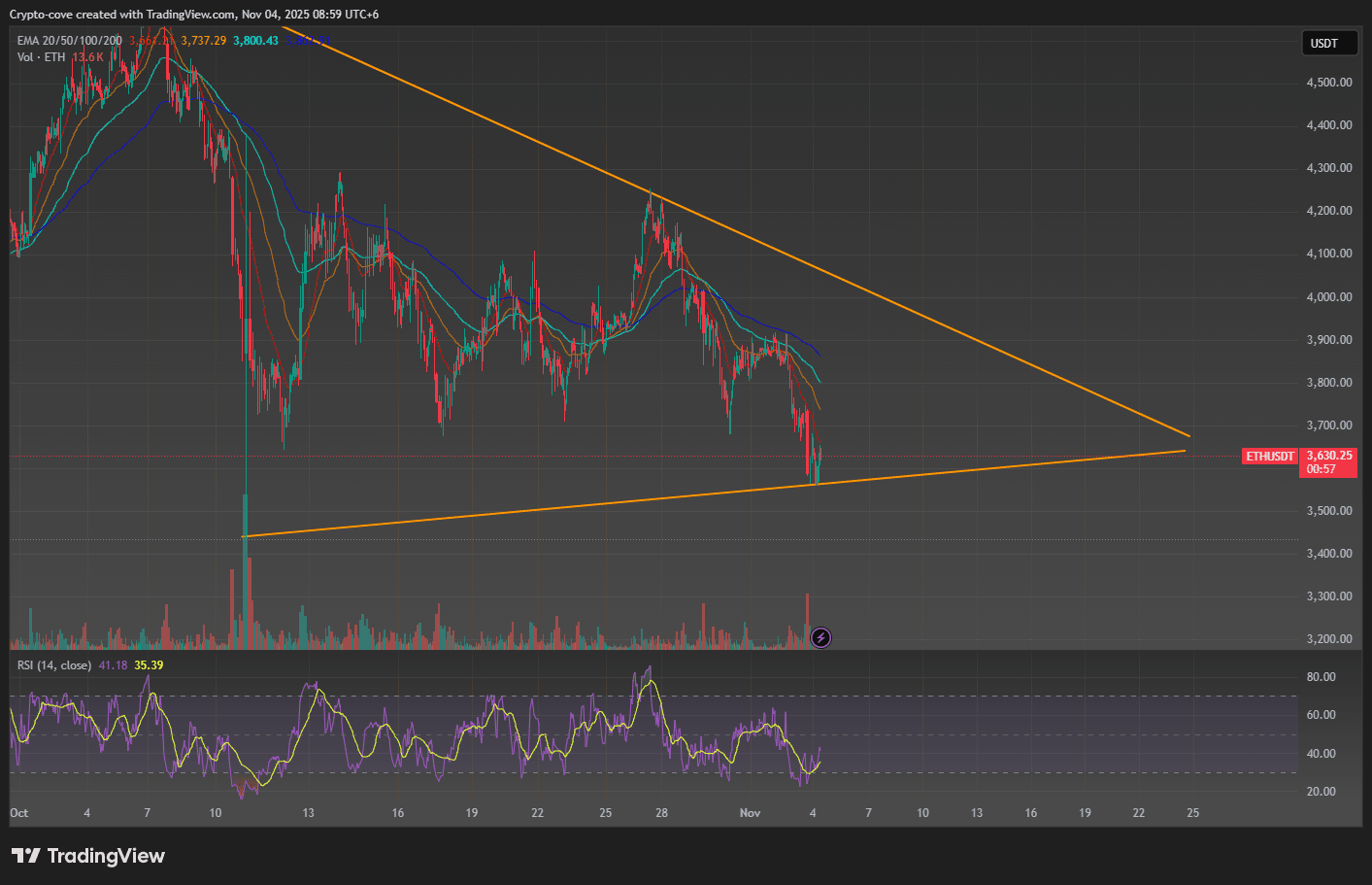Image resolution: width=1372 pixels, height=885 pixels.
Task: Select the Vol · ETH indicator legend
Action: [x=41, y=57]
